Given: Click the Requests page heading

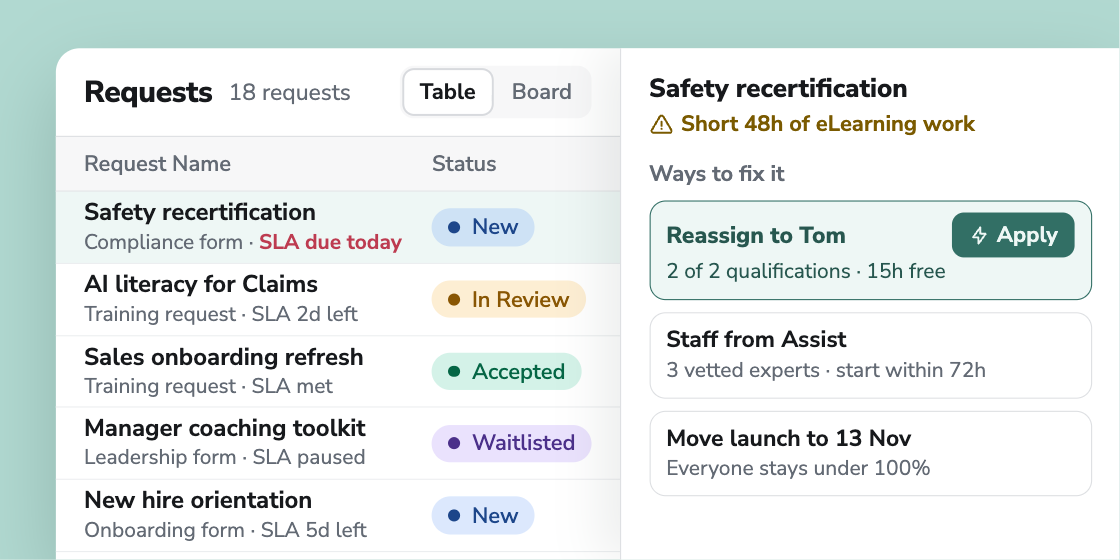Looking at the screenshot, I should (148, 93).
